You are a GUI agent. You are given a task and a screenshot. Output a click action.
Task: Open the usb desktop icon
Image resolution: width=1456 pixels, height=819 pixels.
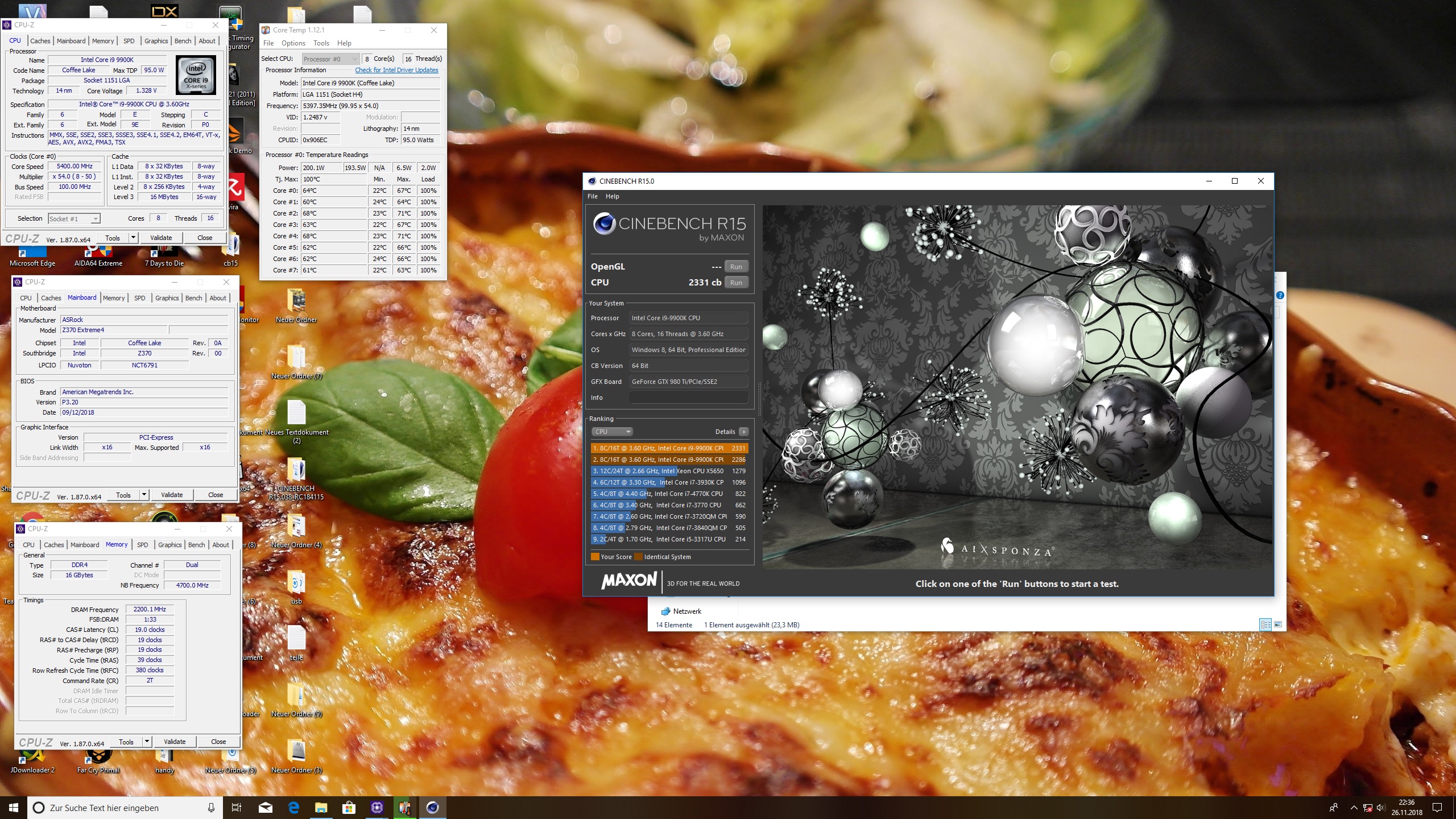point(296,585)
